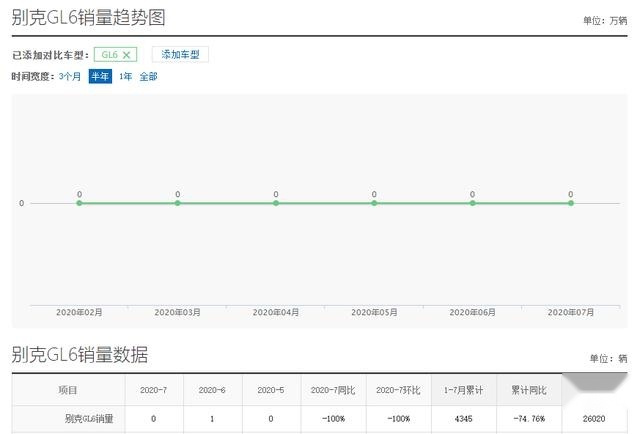
Task: Click the 2020-6 column header
Action: (212, 390)
